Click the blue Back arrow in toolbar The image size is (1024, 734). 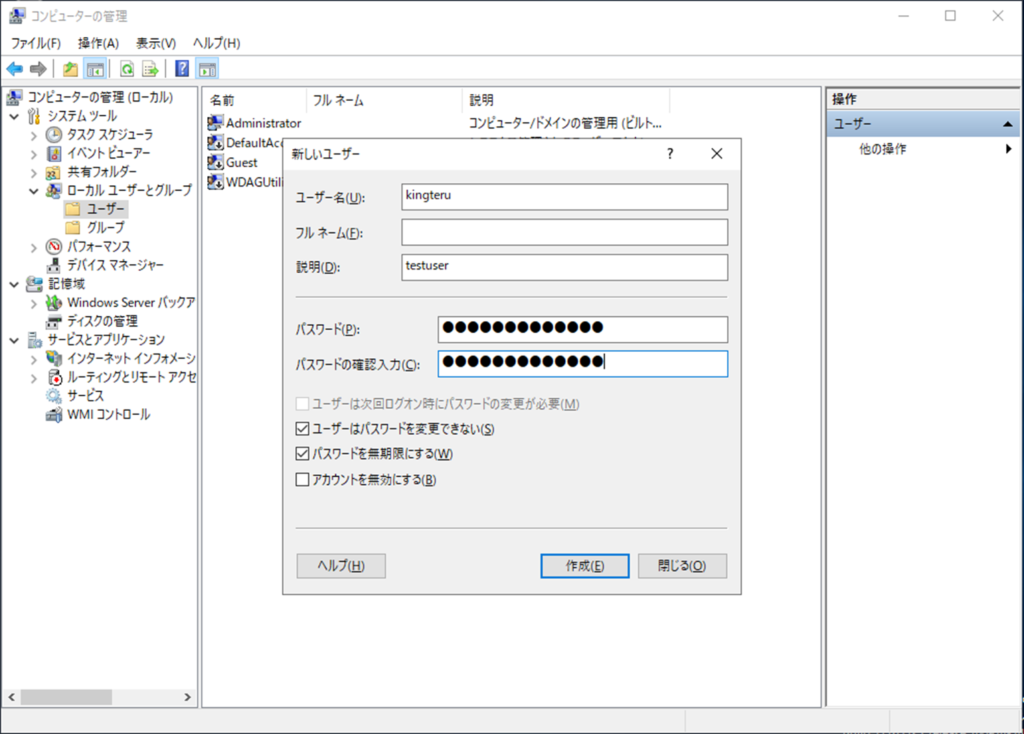tap(14, 69)
